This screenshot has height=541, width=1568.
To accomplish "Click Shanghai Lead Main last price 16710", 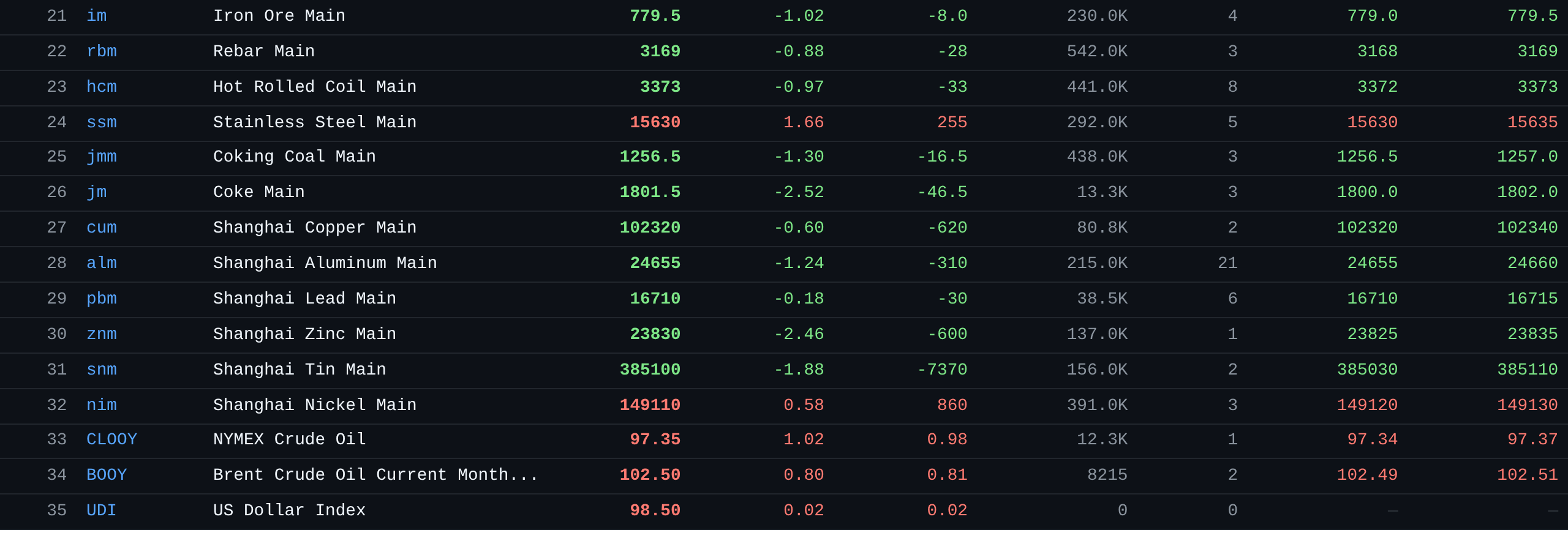I will 655,299.
